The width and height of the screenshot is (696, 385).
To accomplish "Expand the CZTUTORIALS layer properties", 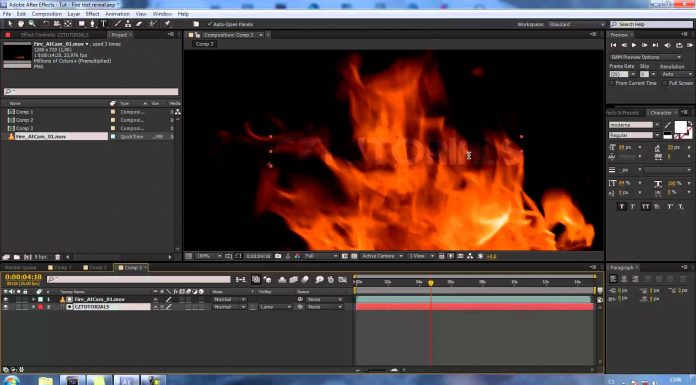I will tap(33, 307).
